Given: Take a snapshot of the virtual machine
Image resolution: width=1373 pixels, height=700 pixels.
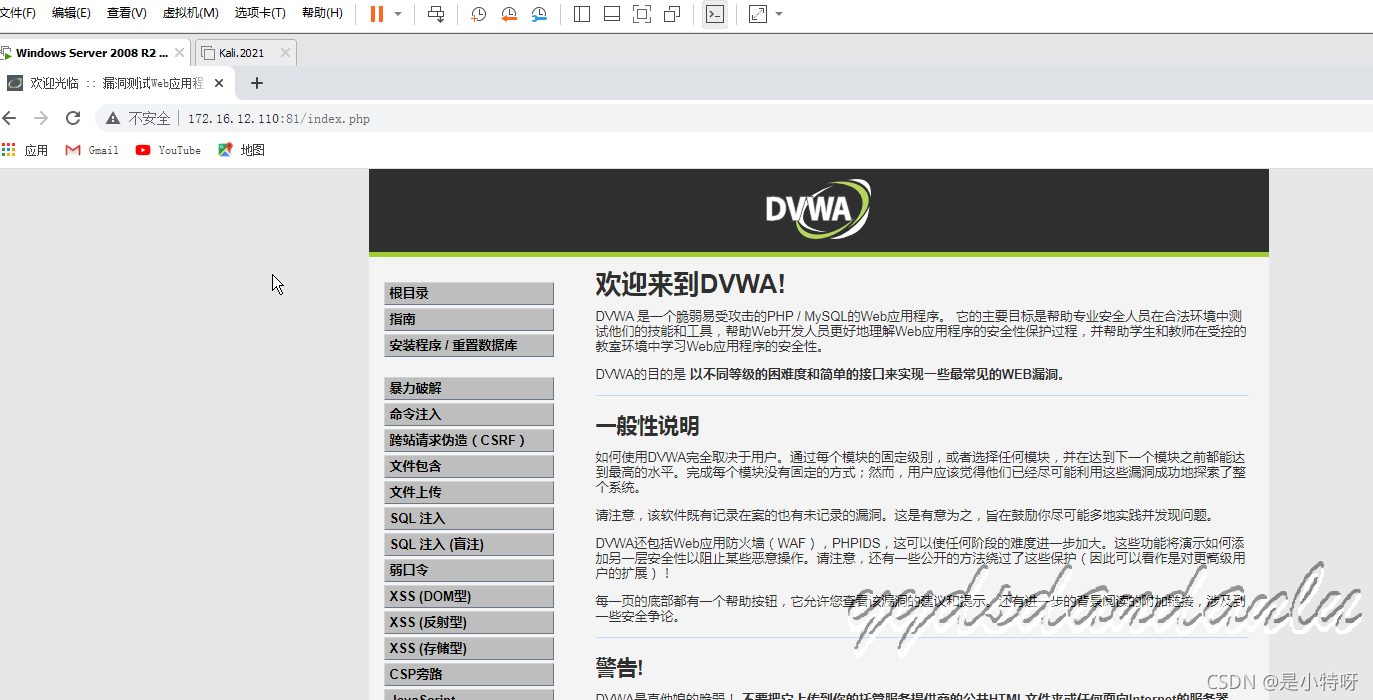Looking at the screenshot, I should tap(479, 14).
